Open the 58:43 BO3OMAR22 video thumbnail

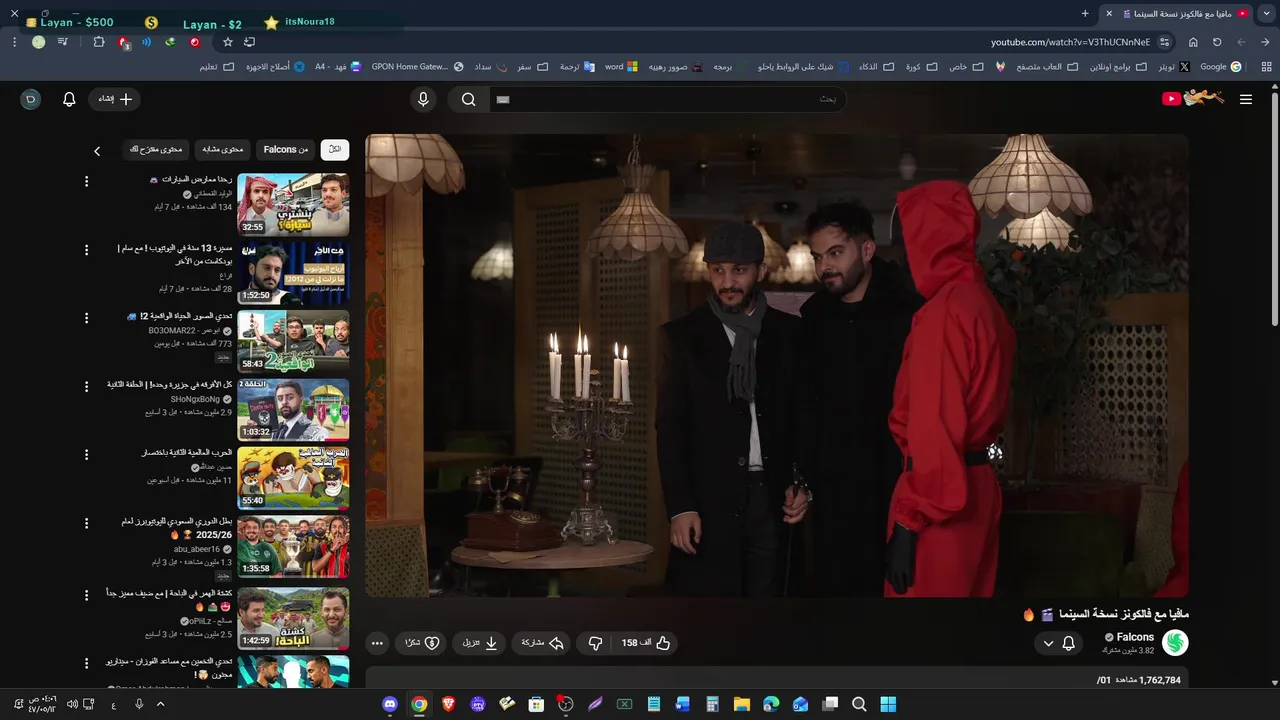(x=293, y=341)
